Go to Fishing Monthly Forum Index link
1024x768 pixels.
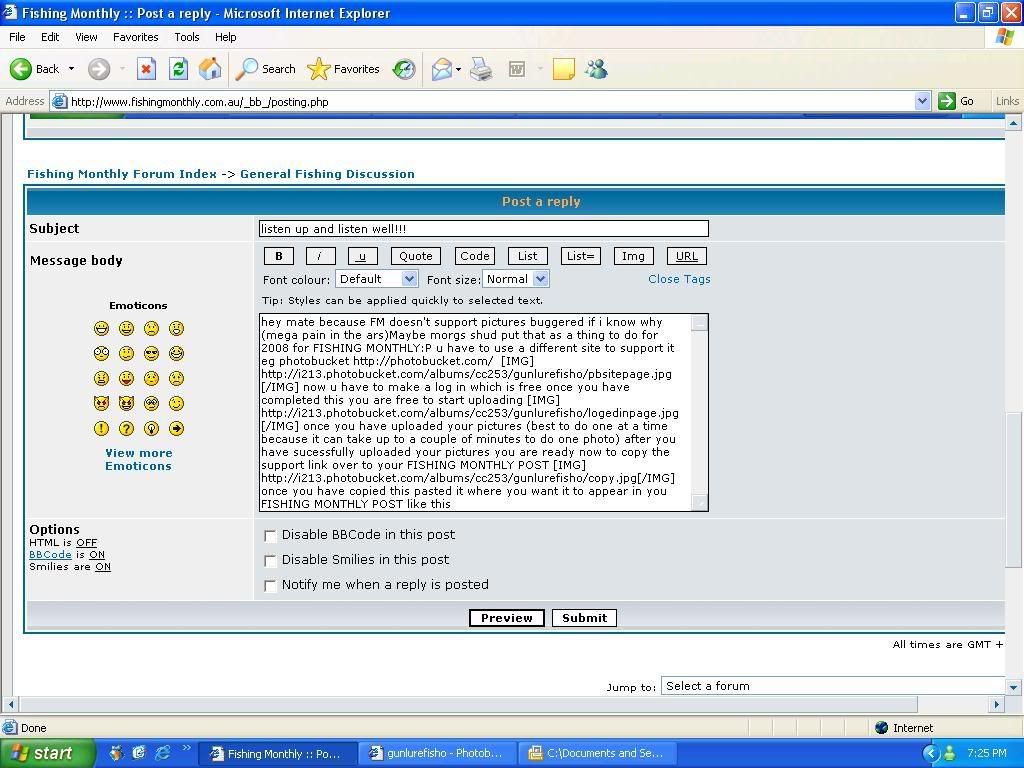(121, 174)
